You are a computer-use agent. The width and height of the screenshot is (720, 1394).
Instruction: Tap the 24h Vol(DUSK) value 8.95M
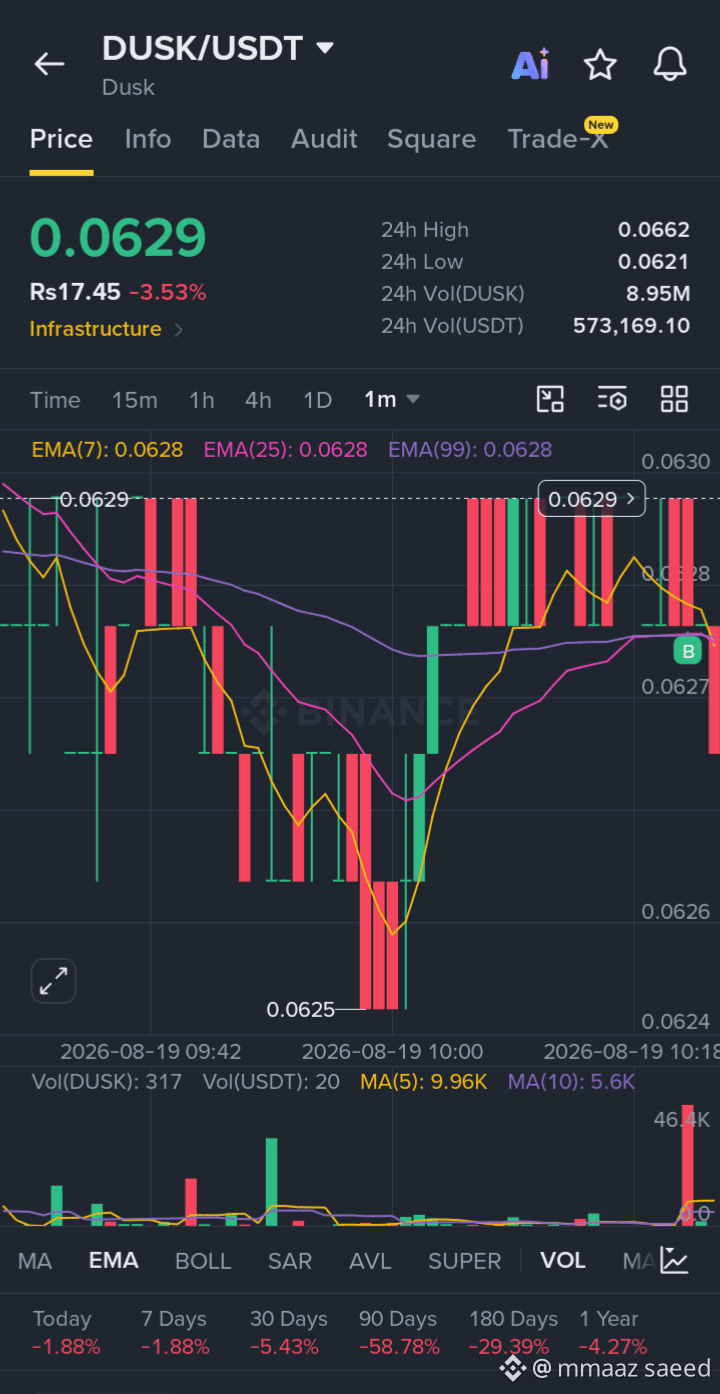click(658, 294)
